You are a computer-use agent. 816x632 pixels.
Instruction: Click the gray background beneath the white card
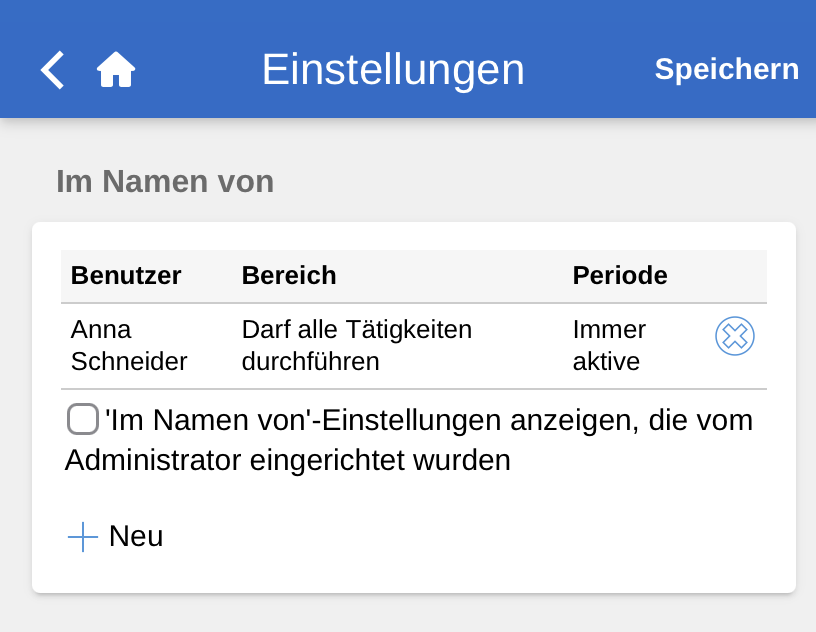click(414, 613)
